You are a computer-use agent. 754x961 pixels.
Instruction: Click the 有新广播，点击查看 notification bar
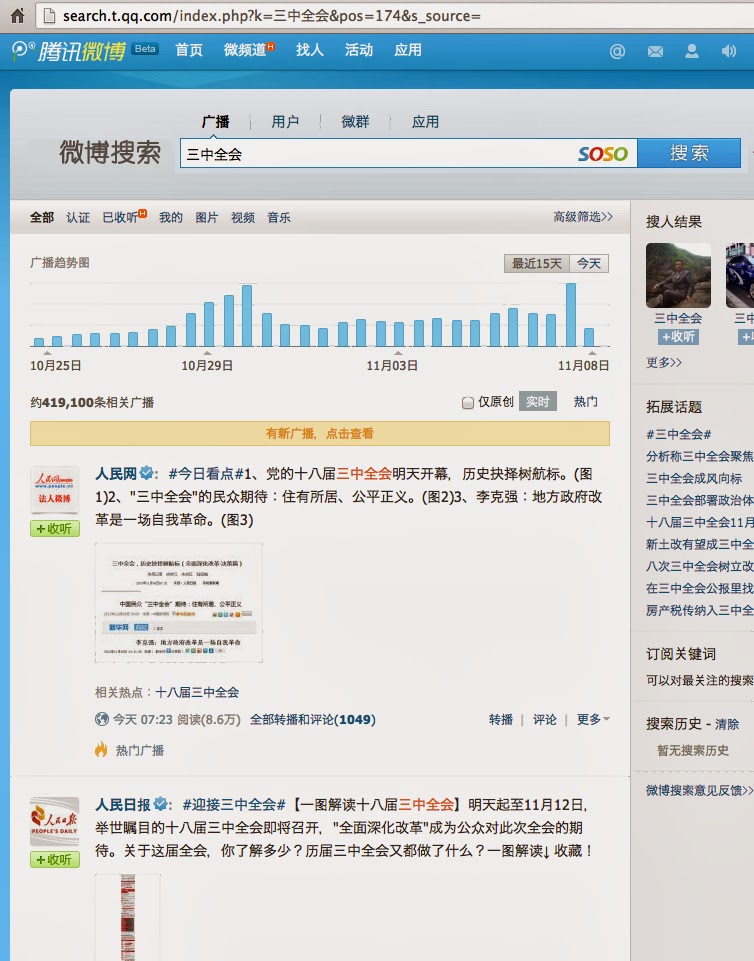click(320, 433)
